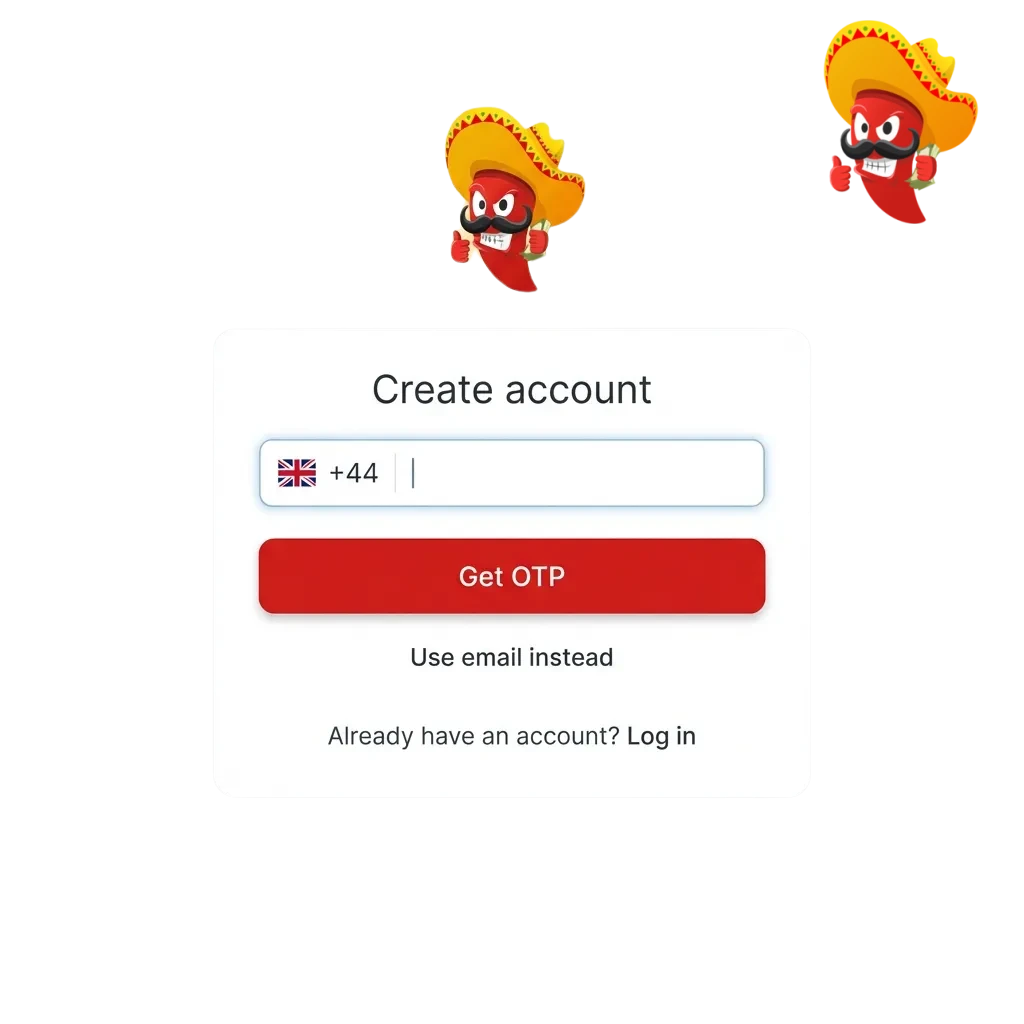The image size is (1024, 1024).
Task: Click the left thumbs-up hand of top-right mascot
Action: click(x=840, y=174)
